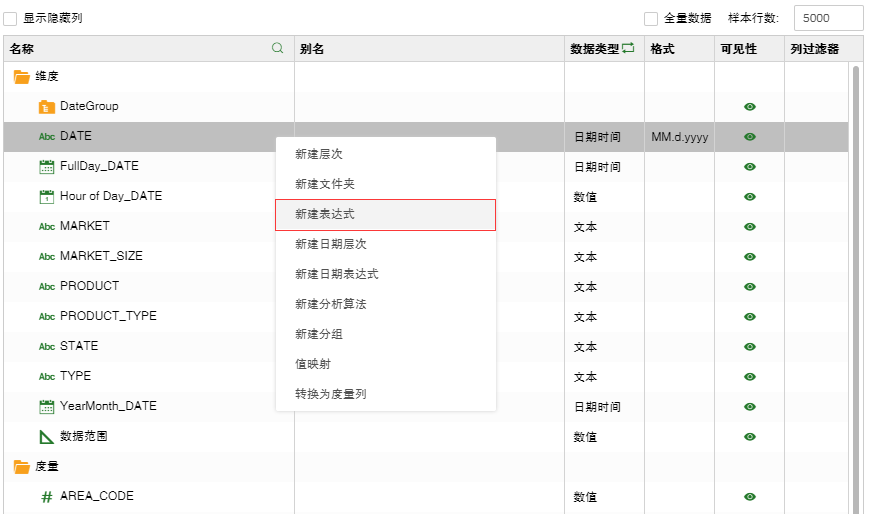Screen dimensions: 873x514
Task: Choose 转换为度量列 menu entry
Action: [385, 394]
